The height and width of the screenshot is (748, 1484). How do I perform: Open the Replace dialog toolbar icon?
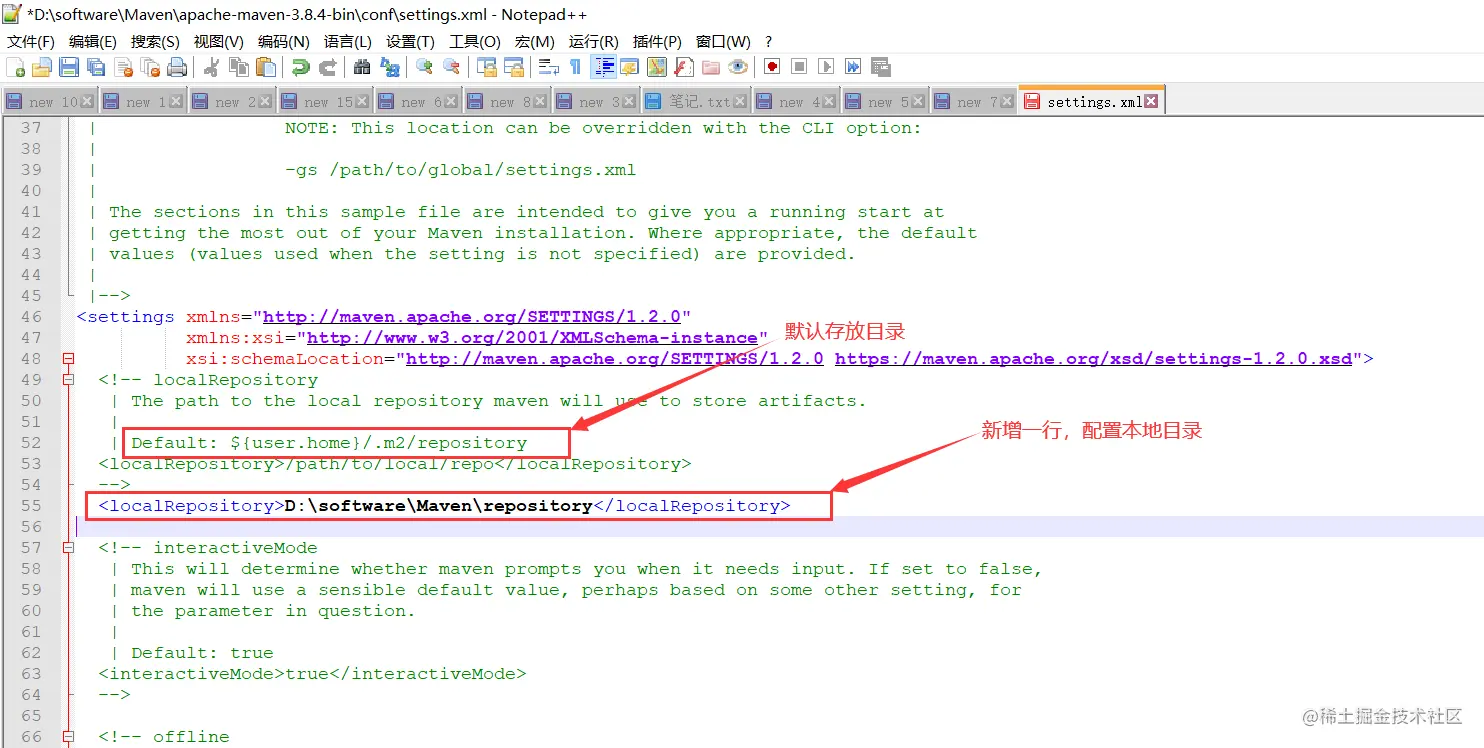pos(389,67)
